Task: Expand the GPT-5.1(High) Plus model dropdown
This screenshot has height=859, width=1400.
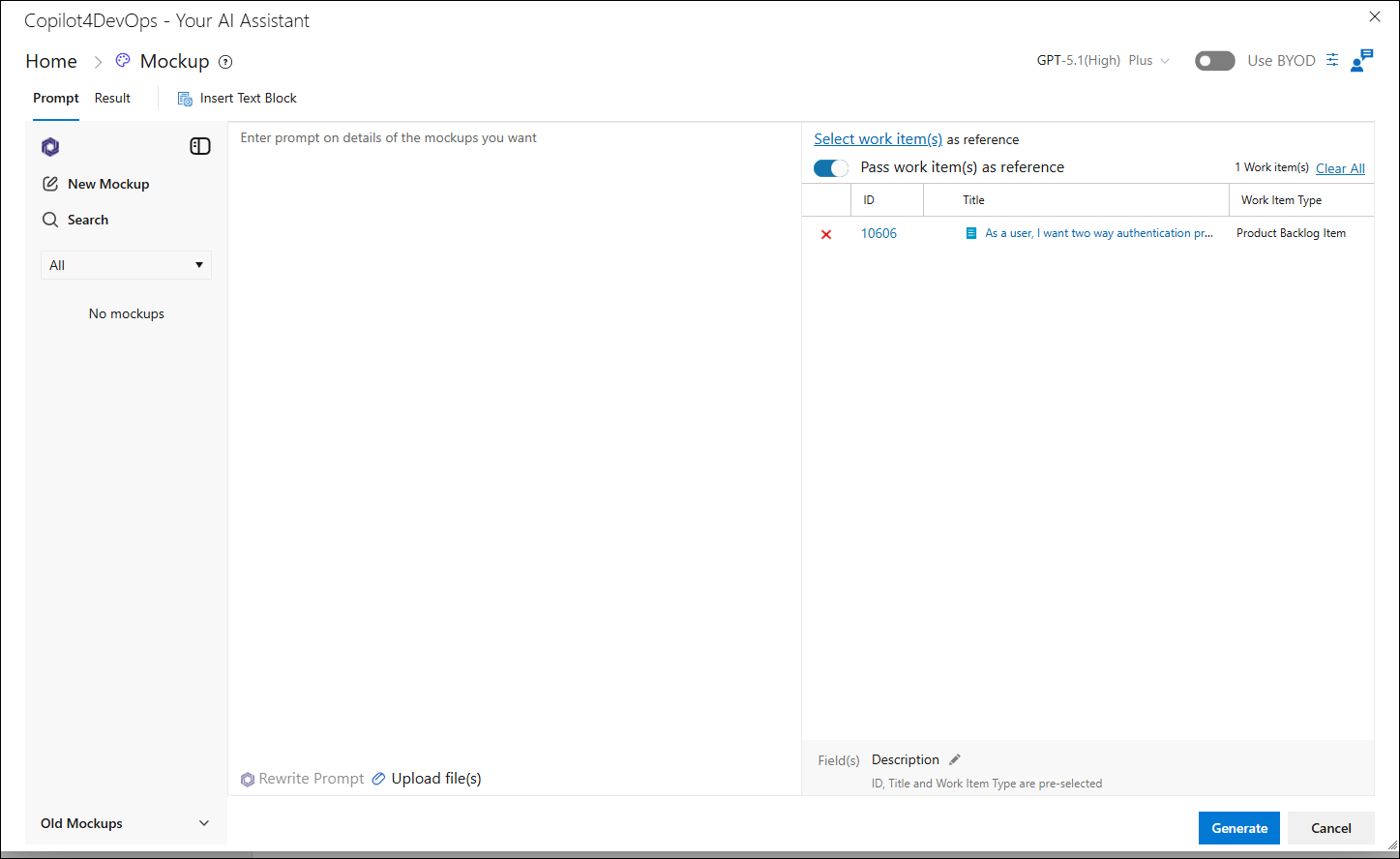Action: 1103,61
